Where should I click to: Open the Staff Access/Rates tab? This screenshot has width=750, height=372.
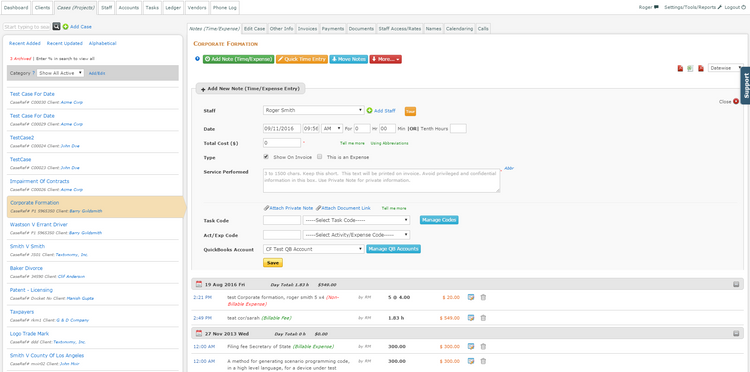400,29
